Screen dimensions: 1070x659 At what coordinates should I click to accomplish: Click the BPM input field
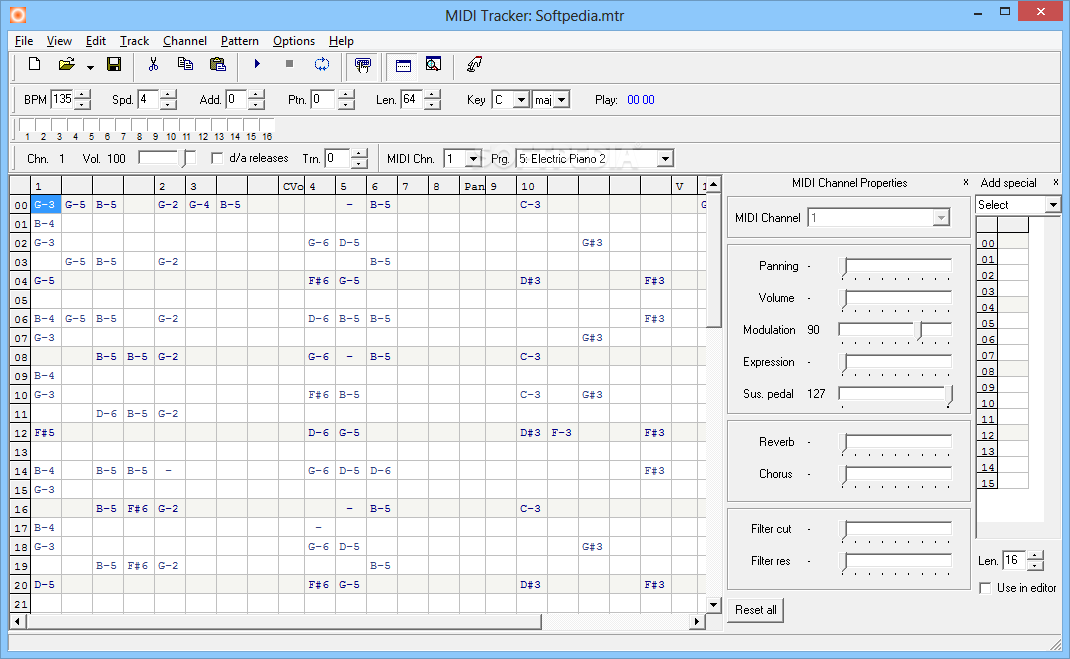(63, 100)
